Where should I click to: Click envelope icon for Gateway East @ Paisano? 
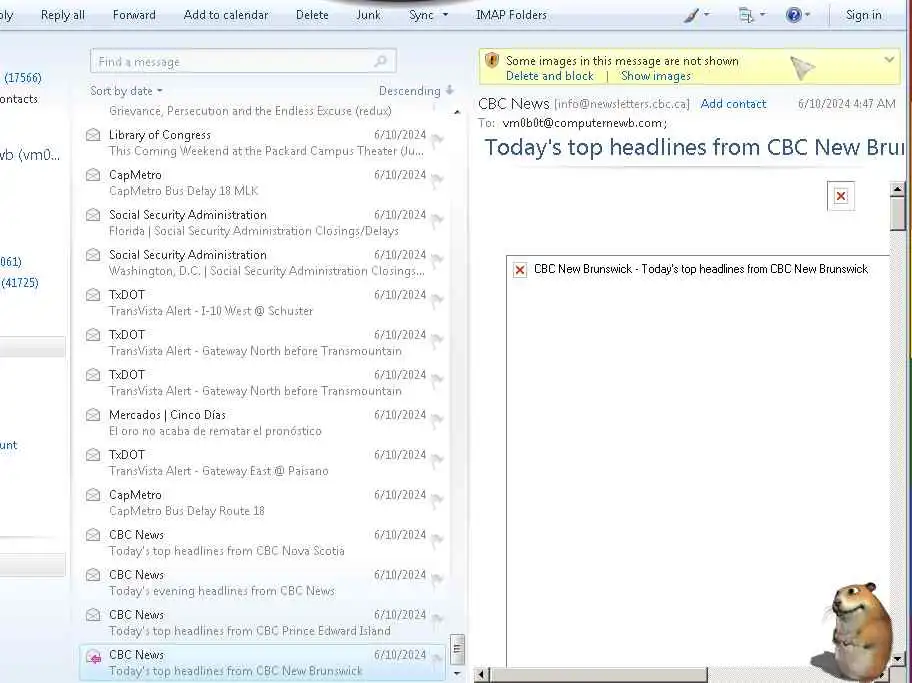pos(93,455)
